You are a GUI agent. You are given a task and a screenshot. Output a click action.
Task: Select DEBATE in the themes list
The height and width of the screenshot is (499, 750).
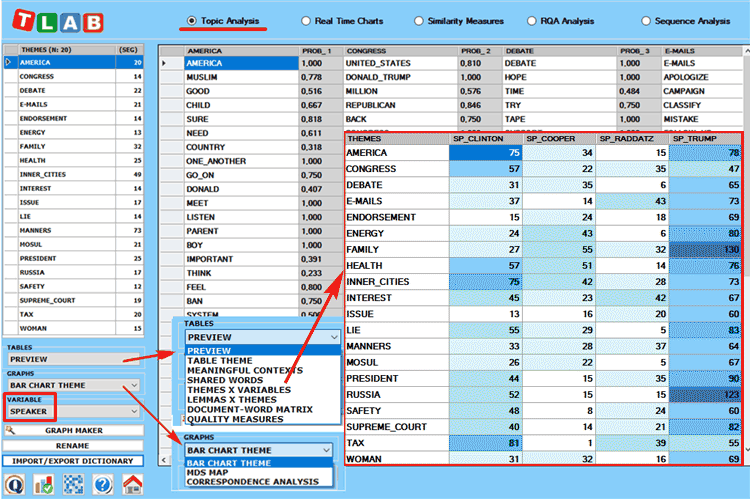point(67,90)
